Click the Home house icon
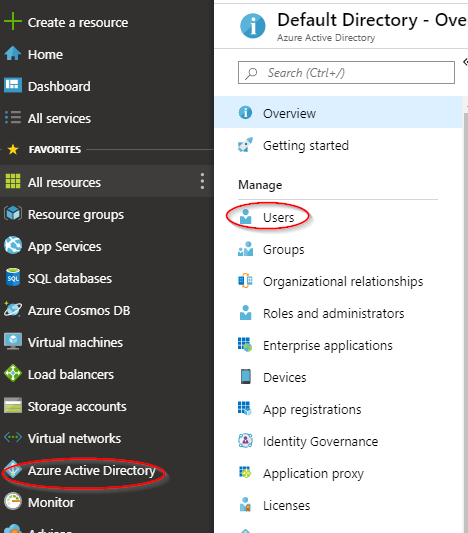The width and height of the screenshot is (468, 533). [13, 53]
